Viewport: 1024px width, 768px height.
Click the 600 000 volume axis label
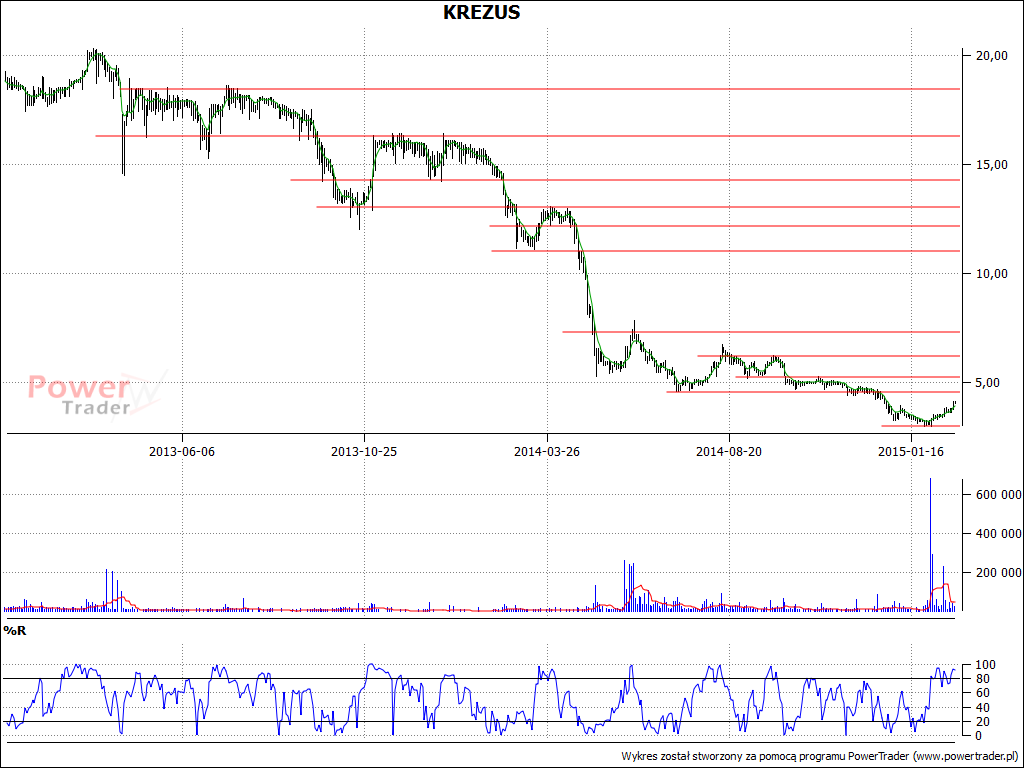999,495
